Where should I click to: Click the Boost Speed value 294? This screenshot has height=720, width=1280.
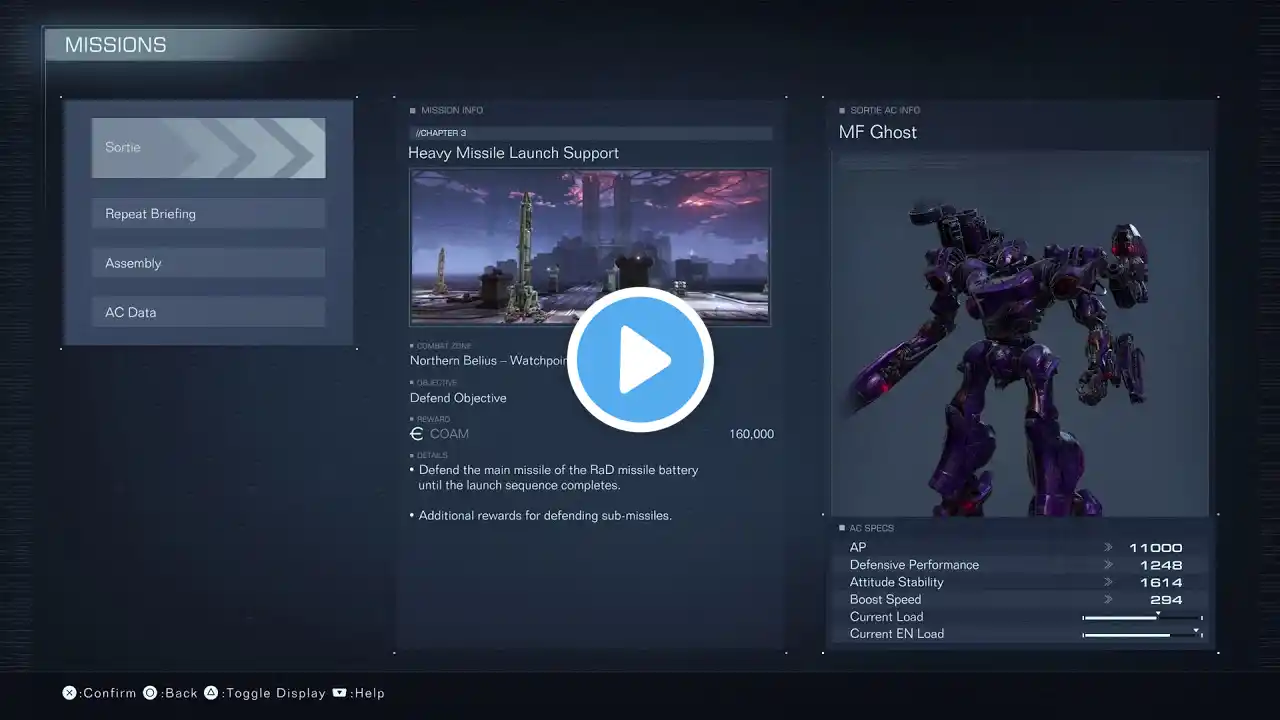pyautogui.click(x=1166, y=600)
